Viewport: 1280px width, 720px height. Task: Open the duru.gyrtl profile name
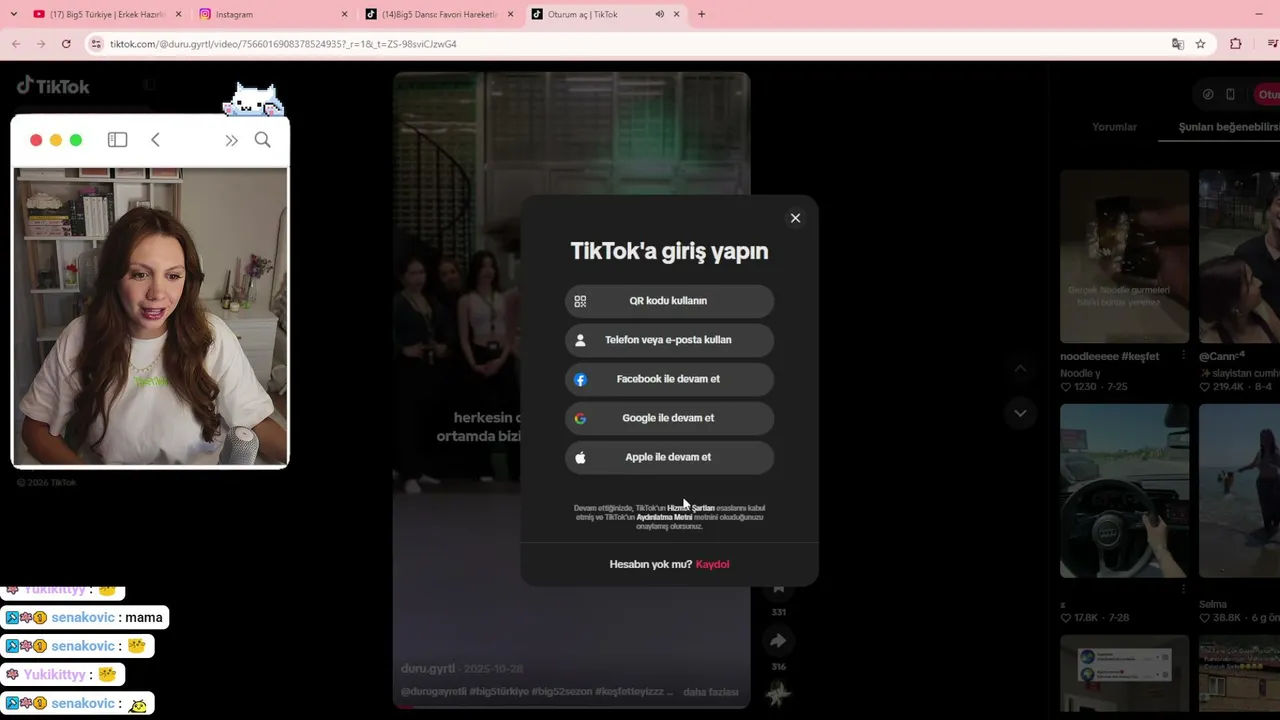click(428, 668)
